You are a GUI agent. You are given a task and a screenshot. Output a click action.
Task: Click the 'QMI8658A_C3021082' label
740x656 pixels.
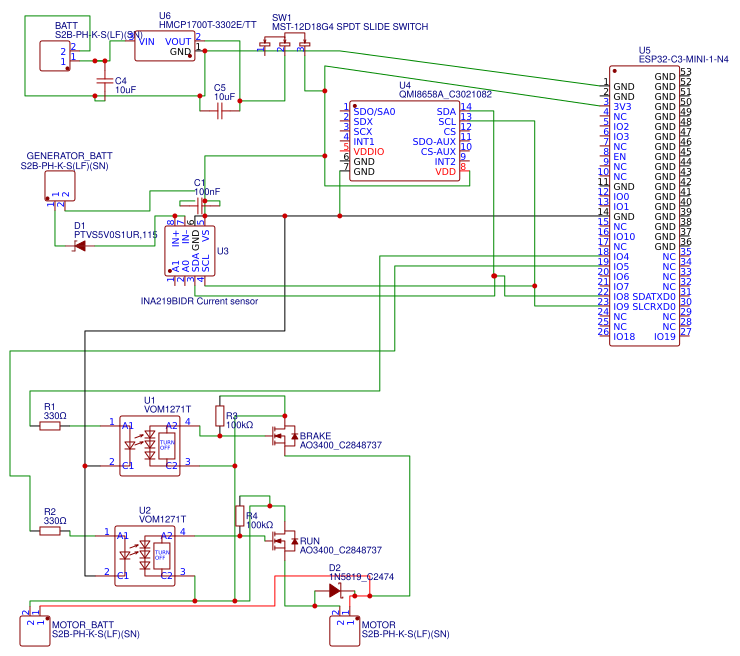click(x=445, y=94)
